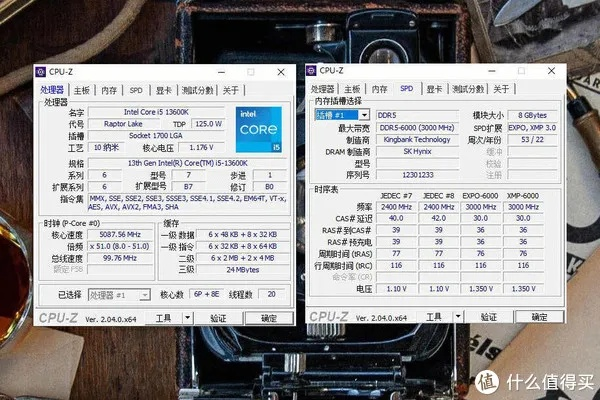Open 测试分数 tab in right CPU-Z window
Image resolution: width=600 pixels, height=400 pixels.
[468, 89]
